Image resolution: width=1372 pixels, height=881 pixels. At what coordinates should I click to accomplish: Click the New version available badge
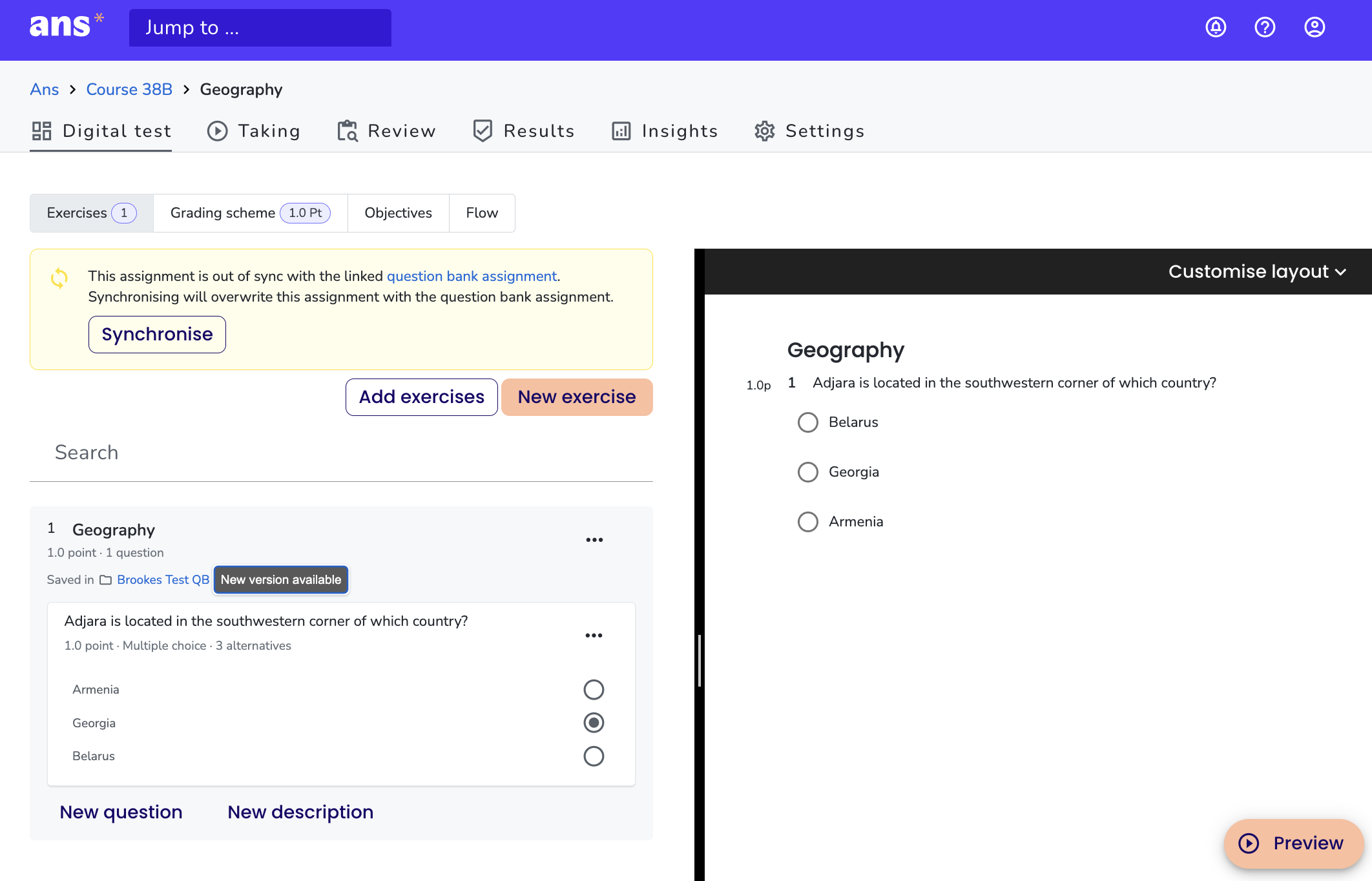(x=281, y=580)
